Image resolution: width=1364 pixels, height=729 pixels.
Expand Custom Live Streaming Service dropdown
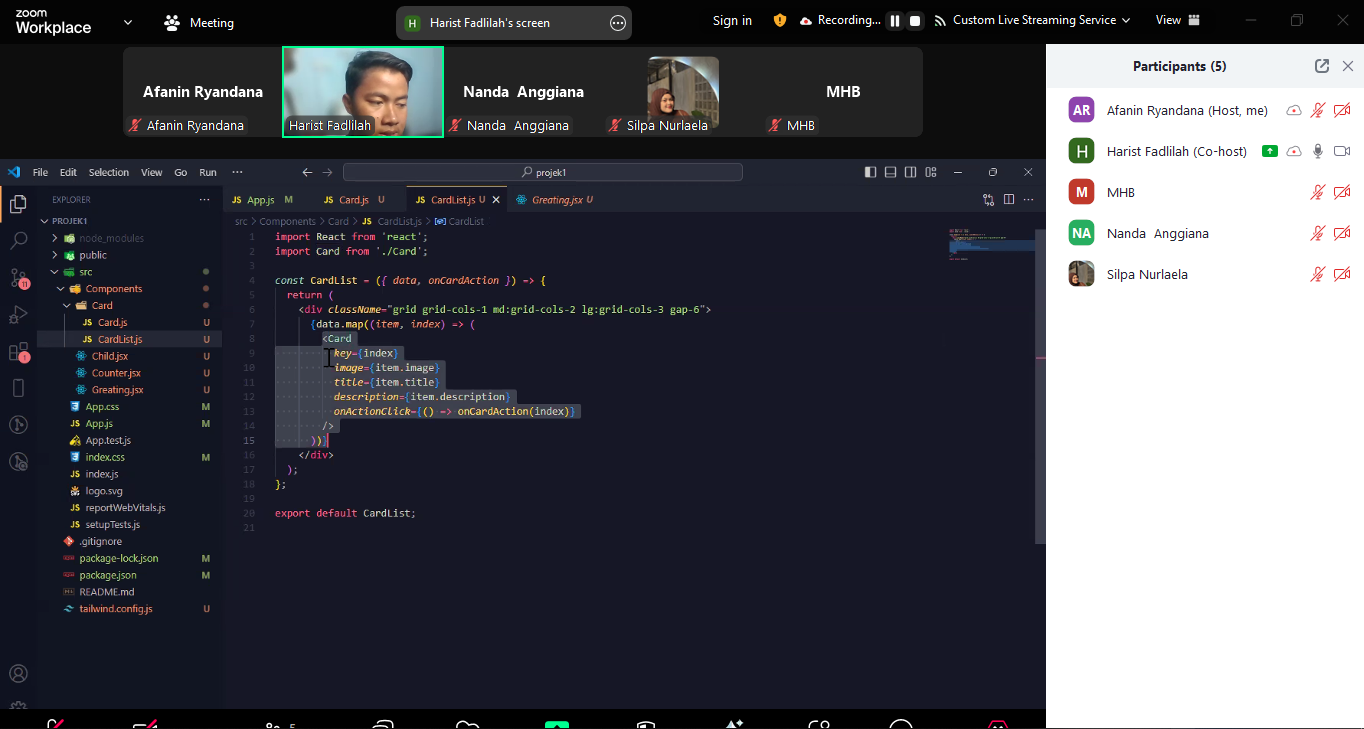(1126, 20)
